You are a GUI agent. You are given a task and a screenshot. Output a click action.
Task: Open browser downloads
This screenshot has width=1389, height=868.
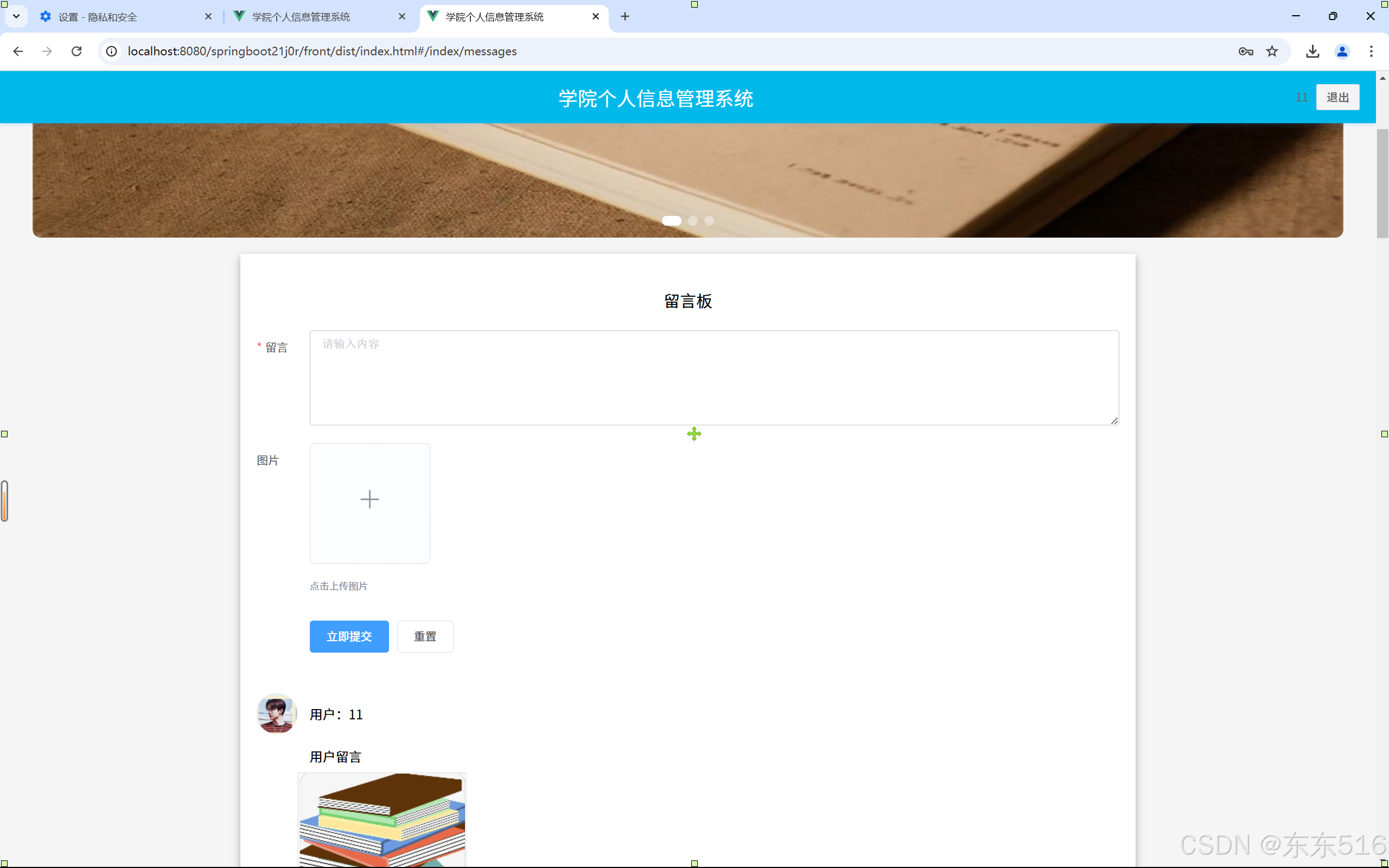point(1312,51)
